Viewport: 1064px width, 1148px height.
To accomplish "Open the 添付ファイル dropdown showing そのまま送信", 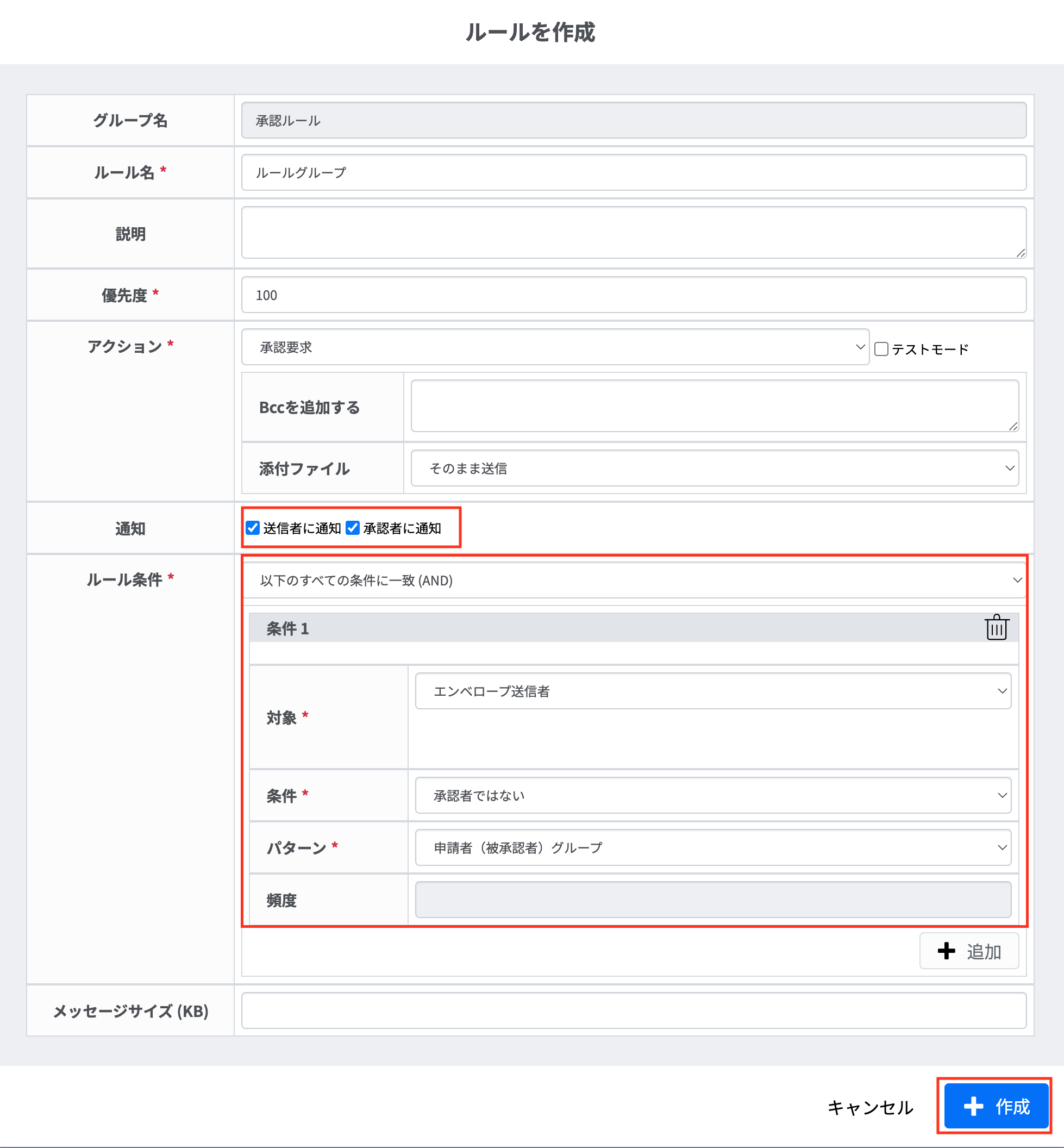I will [x=715, y=469].
